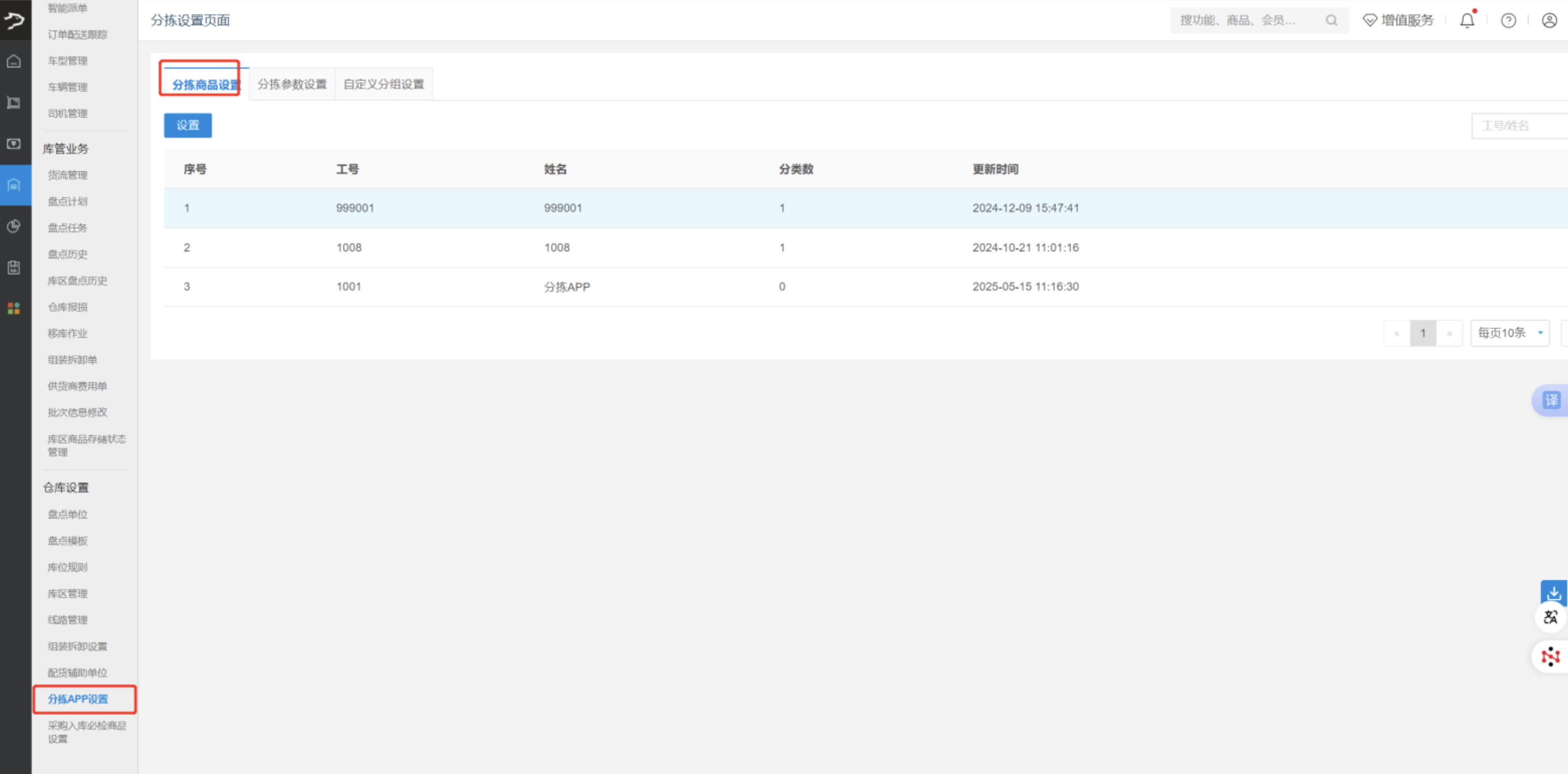Screen dimensions: 1568x774
Task: Open the user account icon
Action: pos(1550,21)
